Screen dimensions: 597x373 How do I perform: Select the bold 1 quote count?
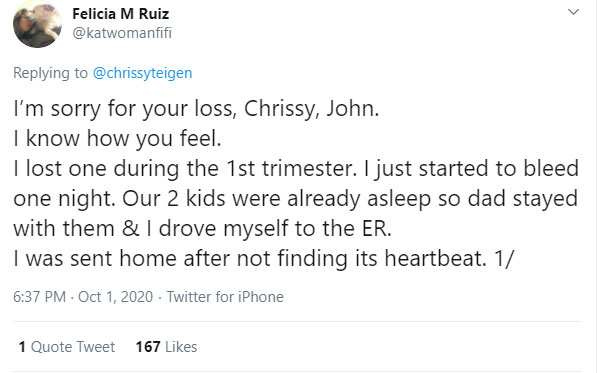22,347
